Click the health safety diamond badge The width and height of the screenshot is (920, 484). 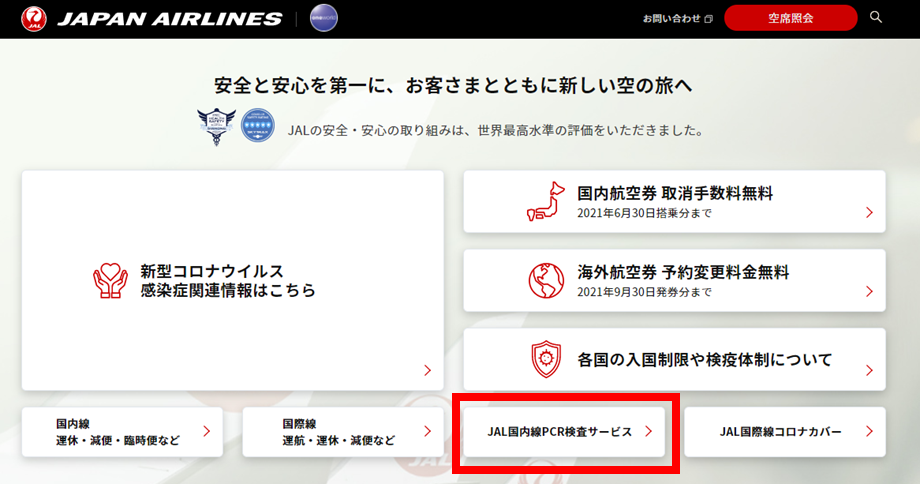pyautogui.click(x=217, y=126)
